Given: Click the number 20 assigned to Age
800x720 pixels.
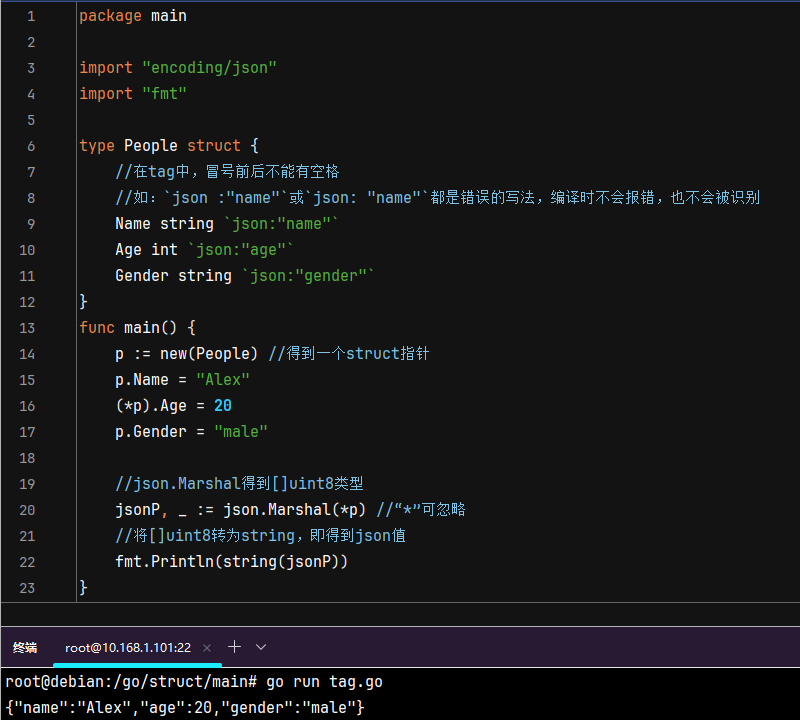Looking at the screenshot, I should coord(222,406).
